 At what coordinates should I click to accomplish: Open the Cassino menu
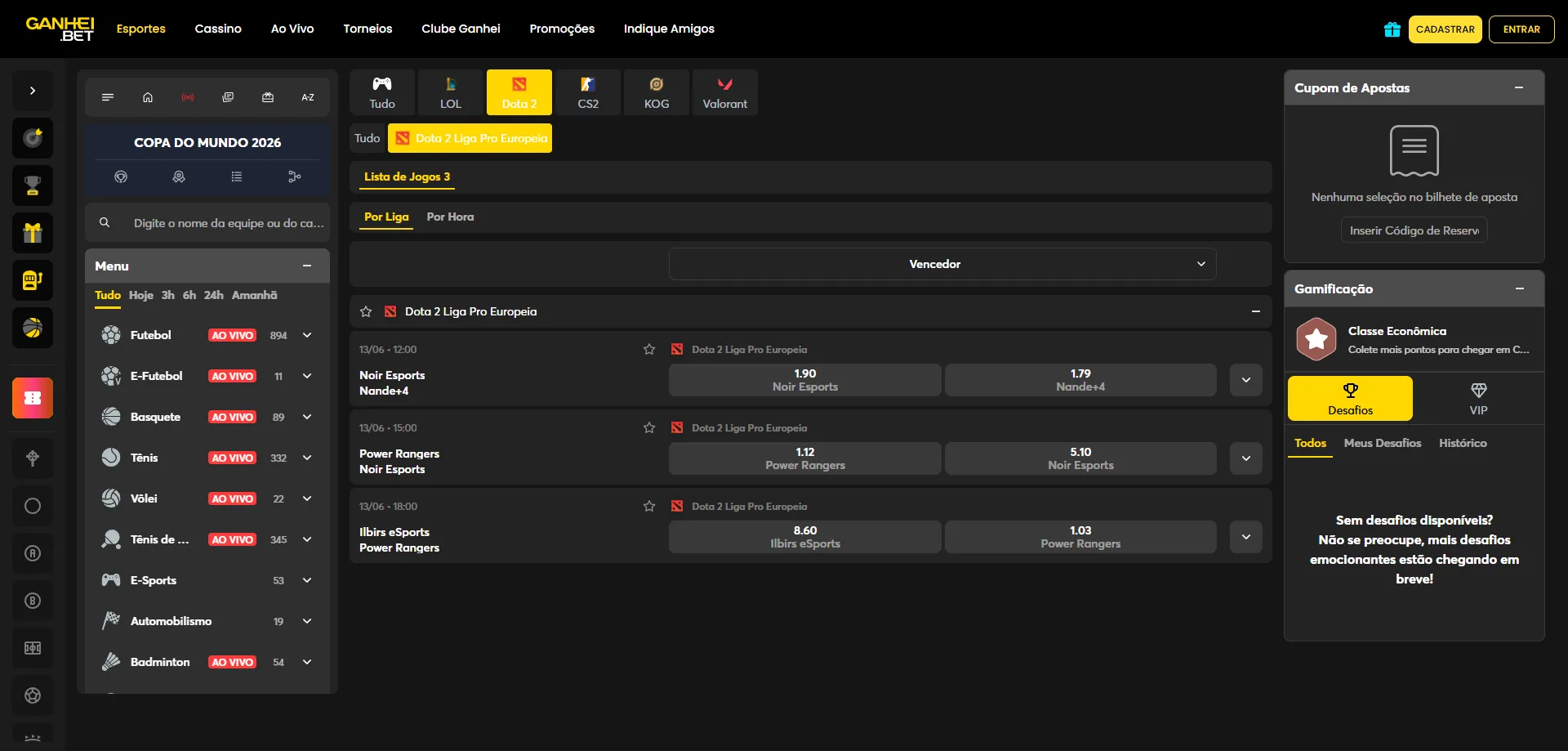[218, 29]
